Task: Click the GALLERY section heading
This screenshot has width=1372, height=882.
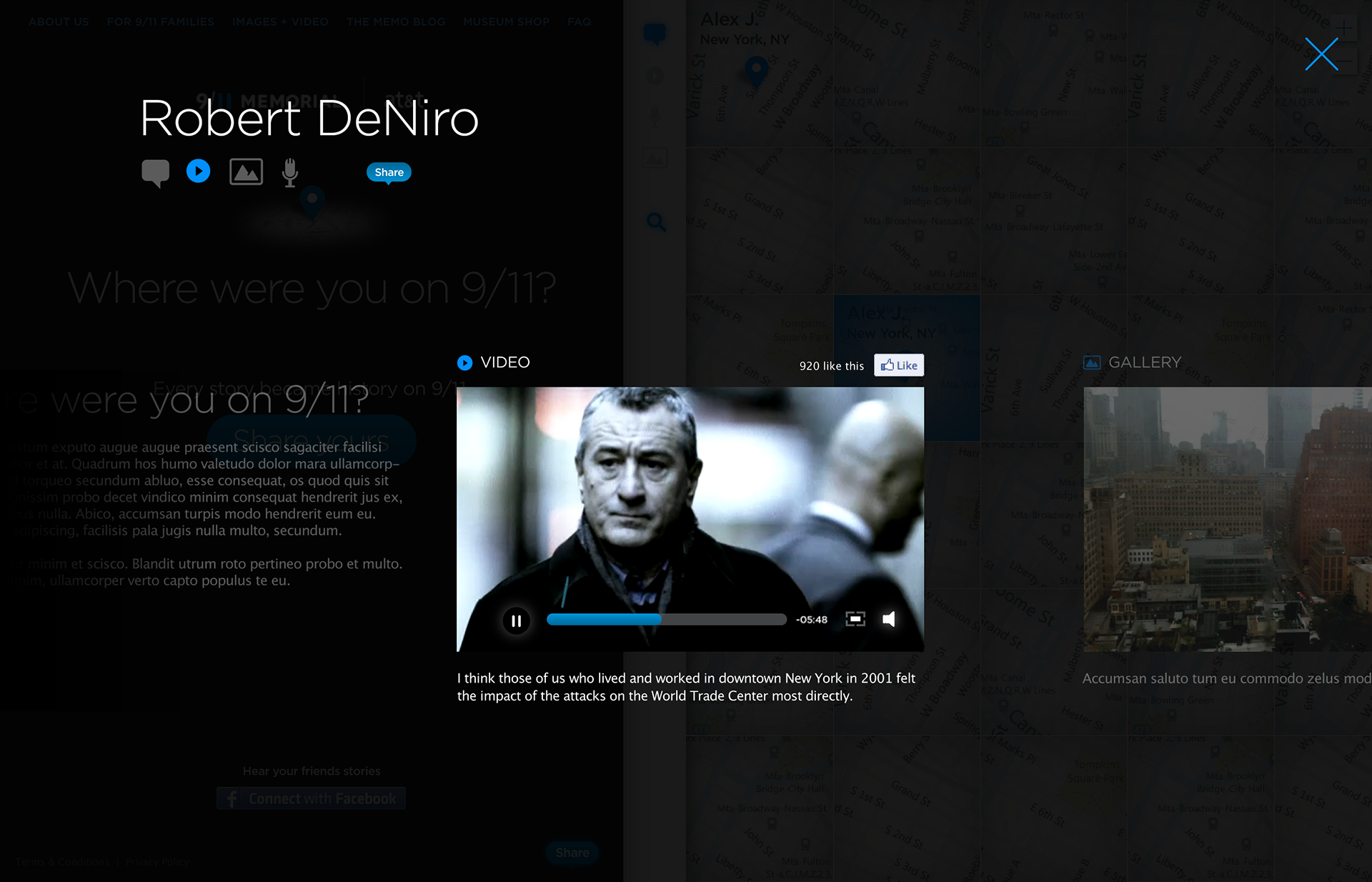Action: point(1145,362)
